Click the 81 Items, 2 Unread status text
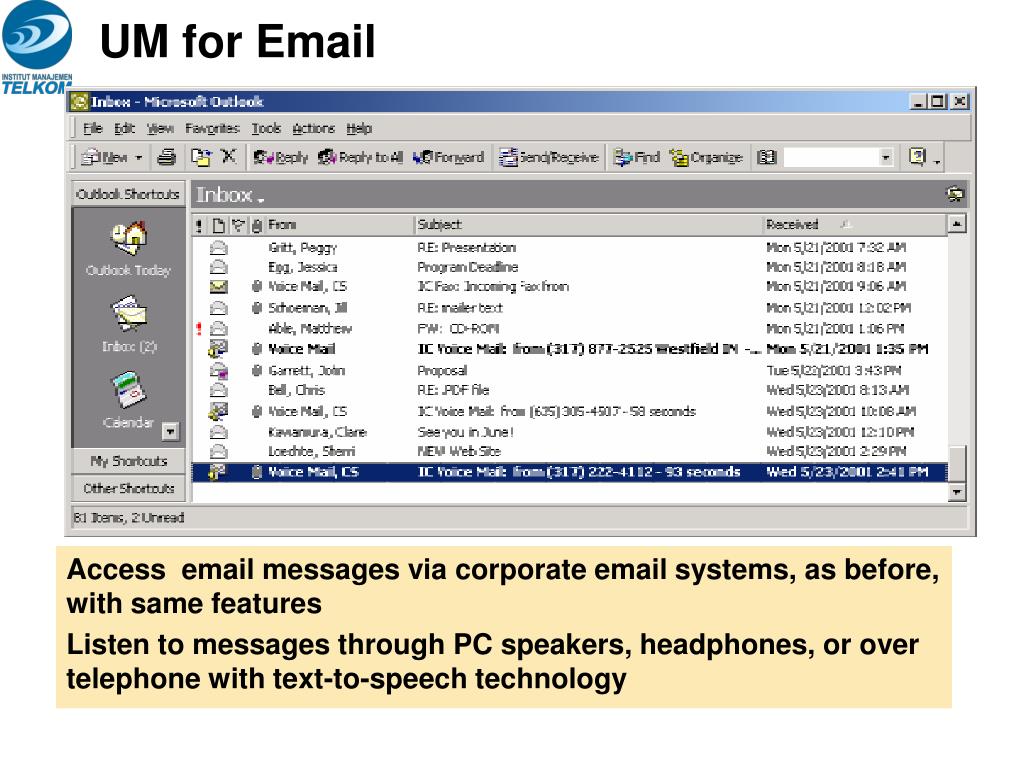This screenshot has width=1024, height=768. 129,517
